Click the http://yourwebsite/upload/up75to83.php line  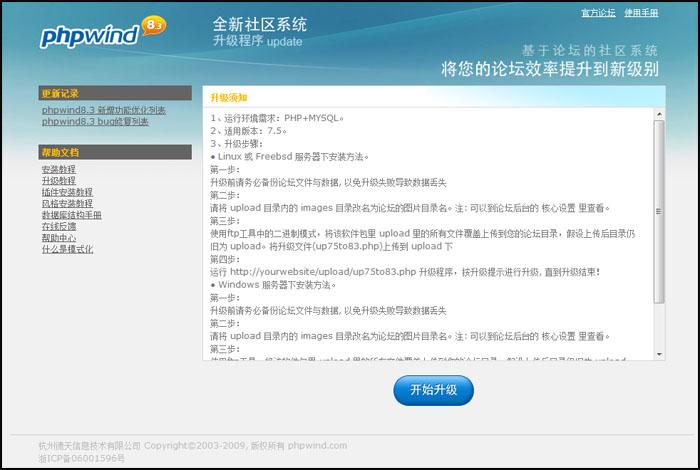pyautogui.click(x=405, y=272)
